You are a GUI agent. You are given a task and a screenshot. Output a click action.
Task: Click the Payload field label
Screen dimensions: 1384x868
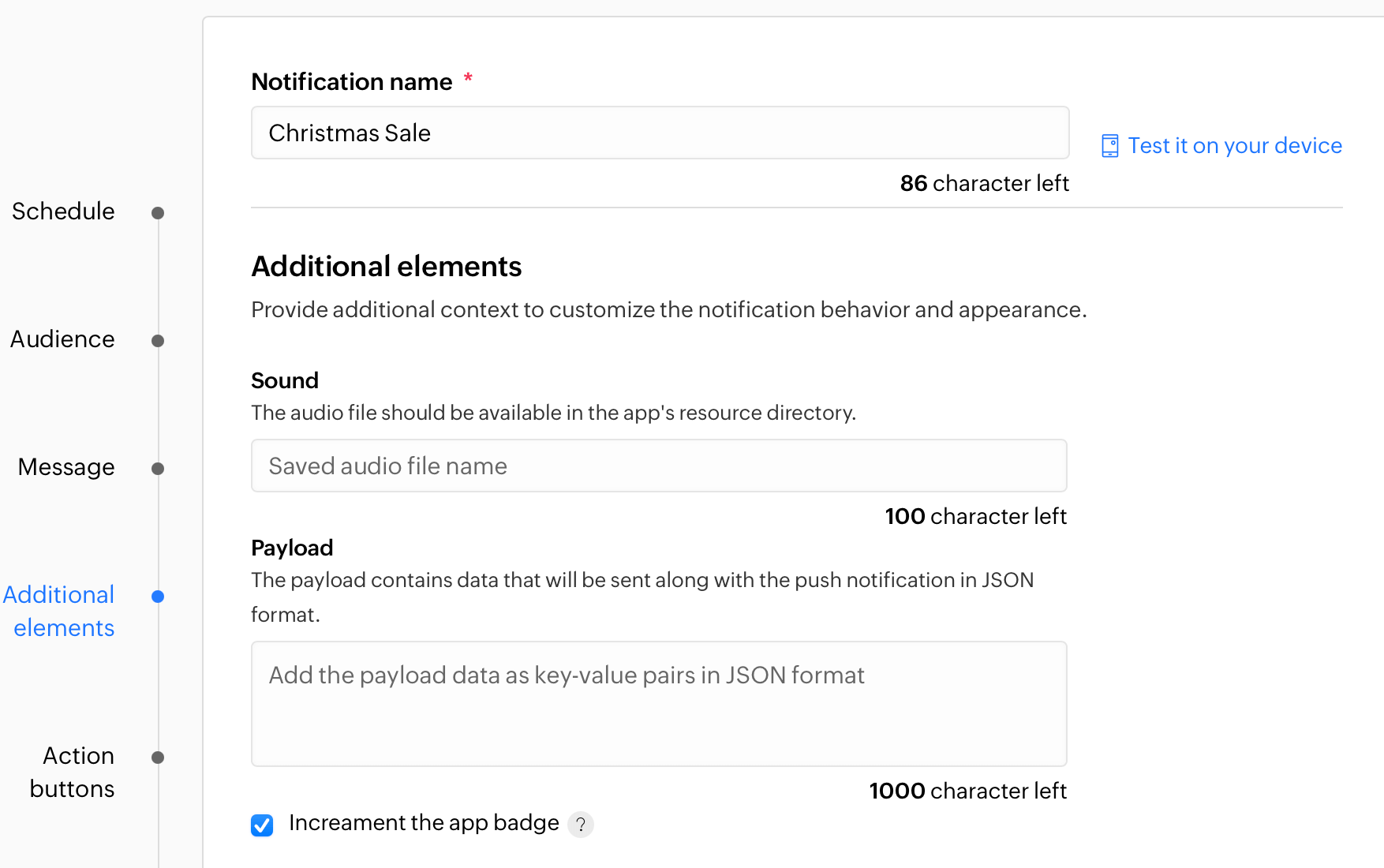292,548
